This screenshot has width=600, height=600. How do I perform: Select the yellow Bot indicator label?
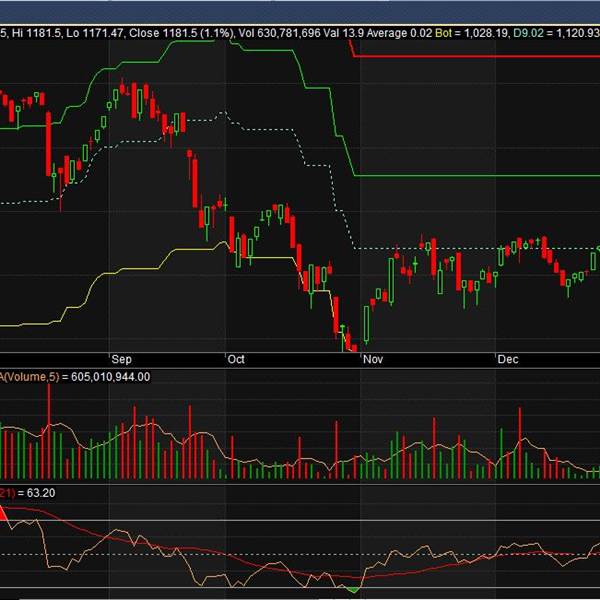click(443, 33)
